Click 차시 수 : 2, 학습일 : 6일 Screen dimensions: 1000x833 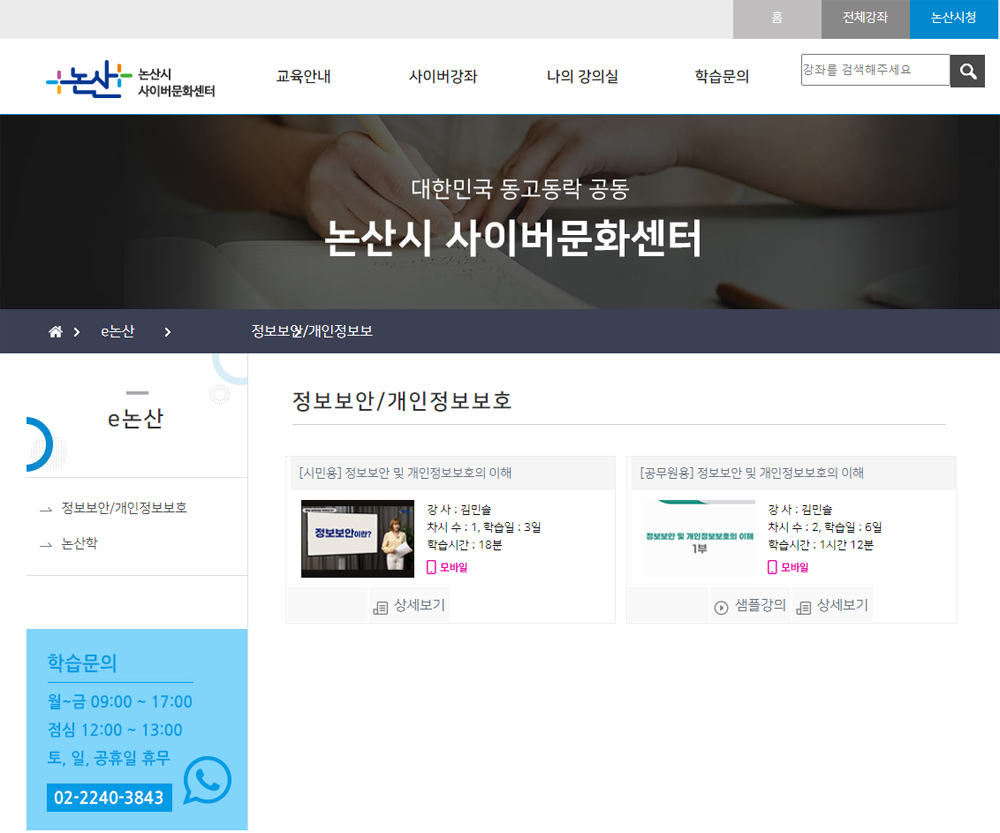click(825, 527)
